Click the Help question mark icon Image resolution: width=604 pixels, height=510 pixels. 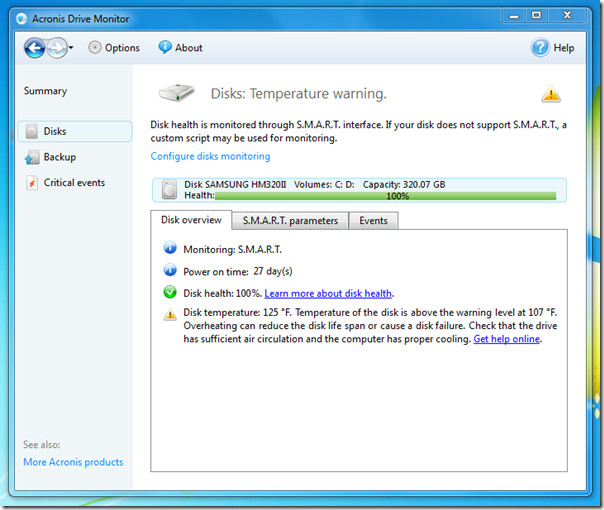coord(540,48)
